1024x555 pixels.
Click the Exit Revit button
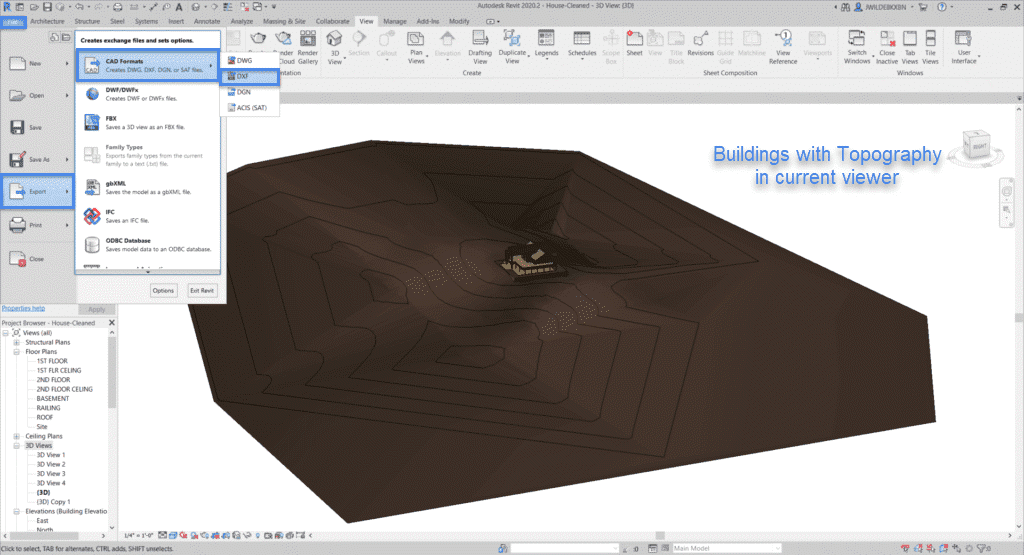tap(202, 291)
